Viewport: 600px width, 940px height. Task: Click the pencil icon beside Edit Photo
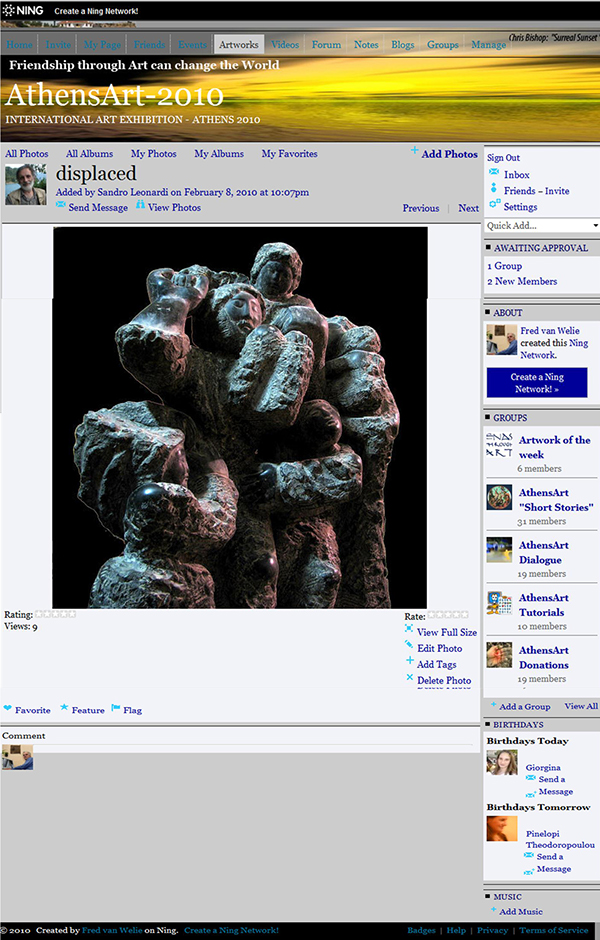[409, 645]
